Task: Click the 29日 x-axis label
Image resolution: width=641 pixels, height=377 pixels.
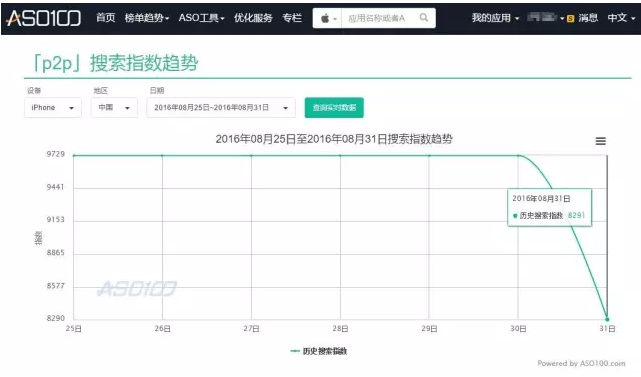Action: pyautogui.click(x=429, y=329)
